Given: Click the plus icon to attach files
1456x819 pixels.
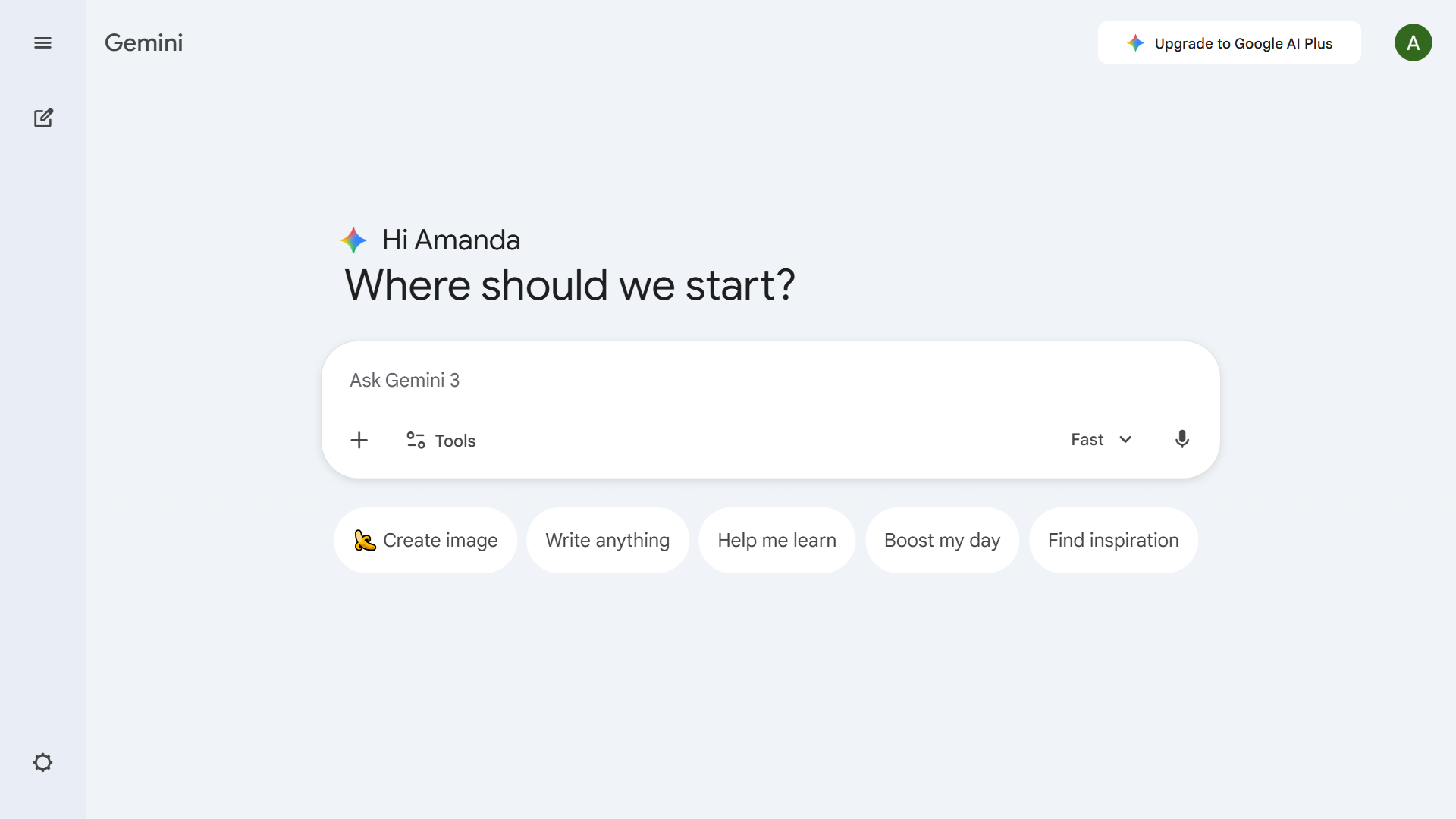Looking at the screenshot, I should (359, 440).
